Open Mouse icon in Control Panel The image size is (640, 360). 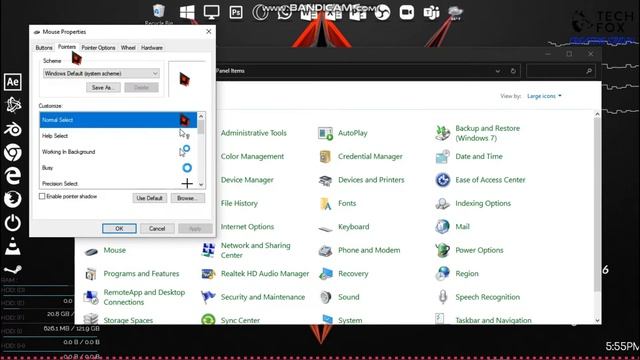click(x=91, y=251)
